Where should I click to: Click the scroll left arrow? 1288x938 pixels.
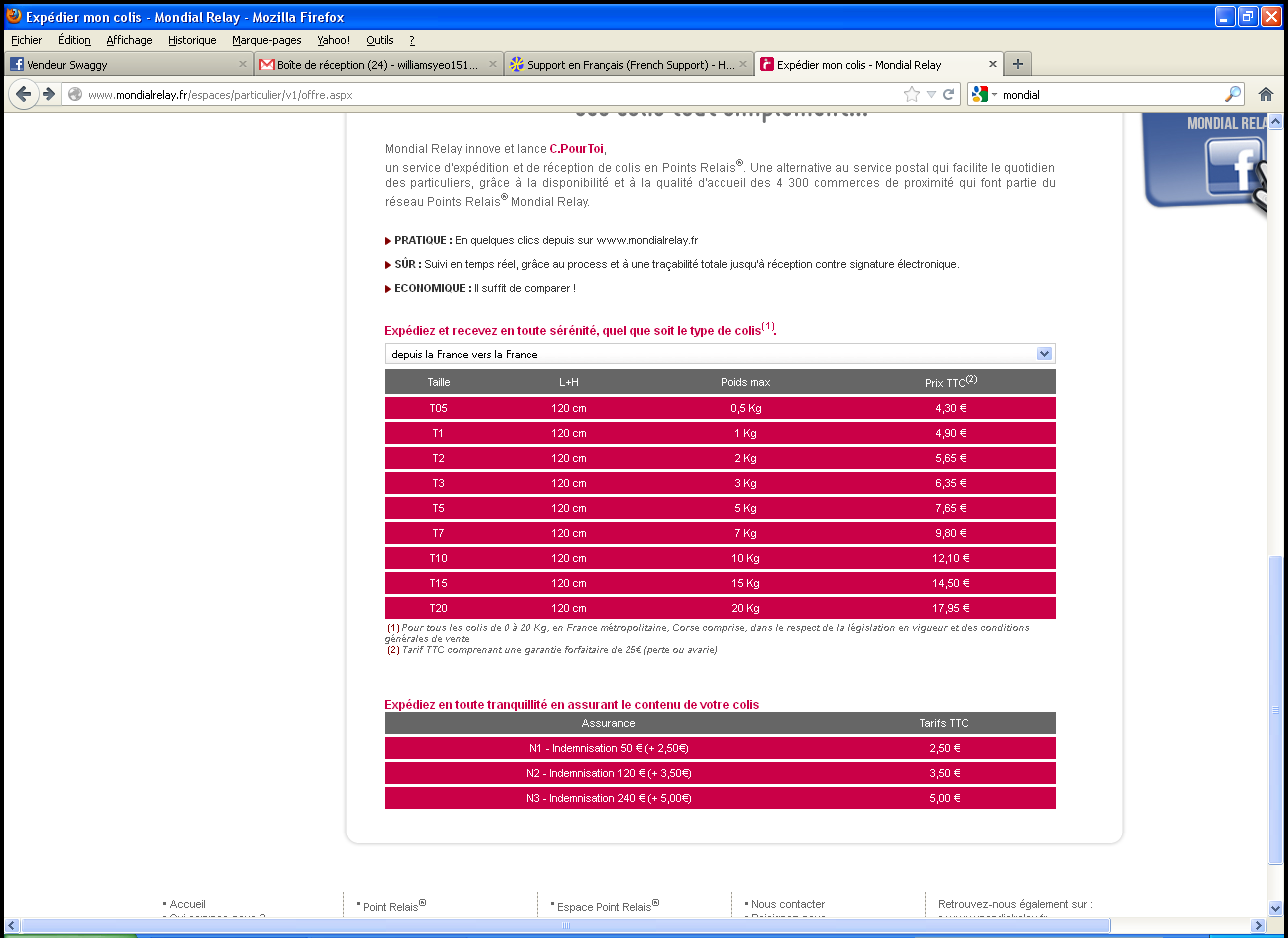(x=10, y=926)
